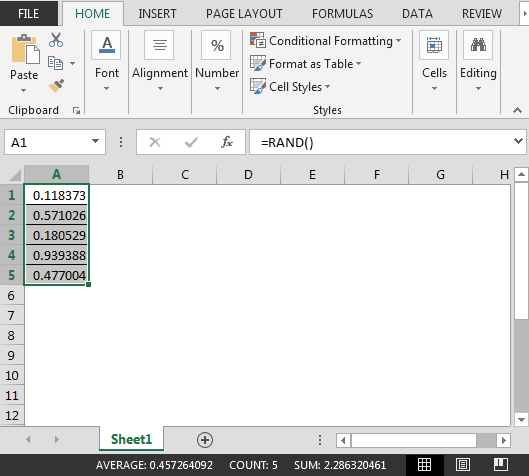
Task: Collapse the ribbon with the chevron
Action: pos(517,110)
